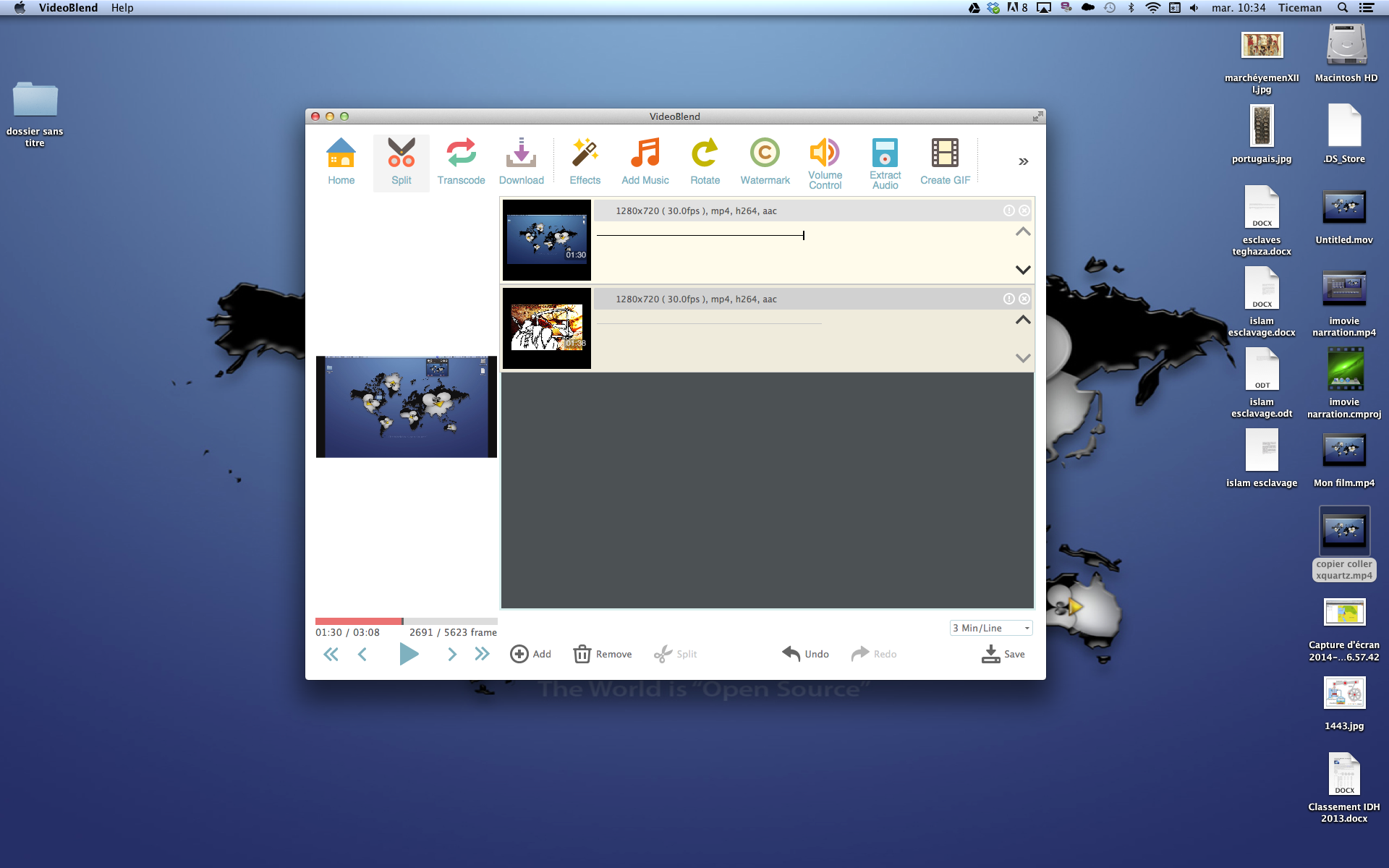Open the 3 Min/Line dropdown
The width and height of the screenshot is (1389, 868).
[x=990, y=628]
